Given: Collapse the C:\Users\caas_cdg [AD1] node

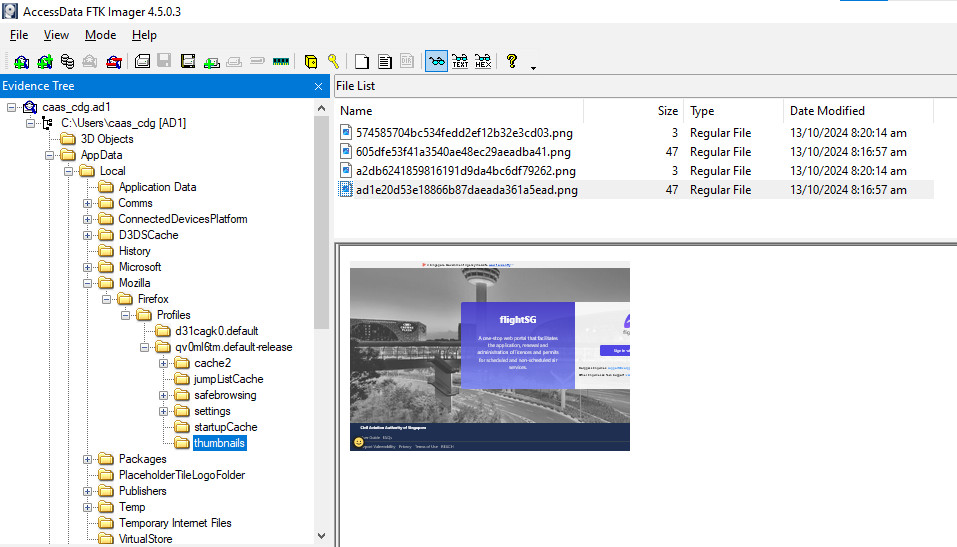Looking at the screenshot, I should (30, 123).
